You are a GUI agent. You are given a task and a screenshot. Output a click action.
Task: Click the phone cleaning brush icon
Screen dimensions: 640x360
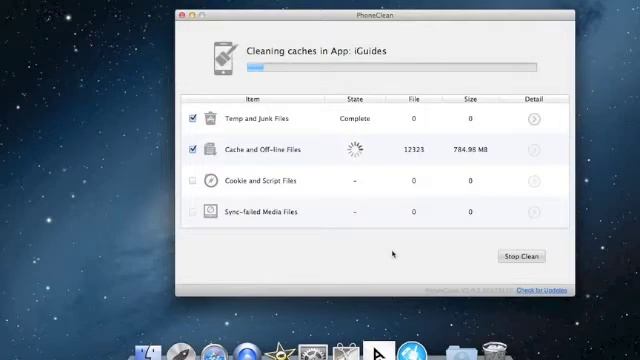tap(225, 58)
